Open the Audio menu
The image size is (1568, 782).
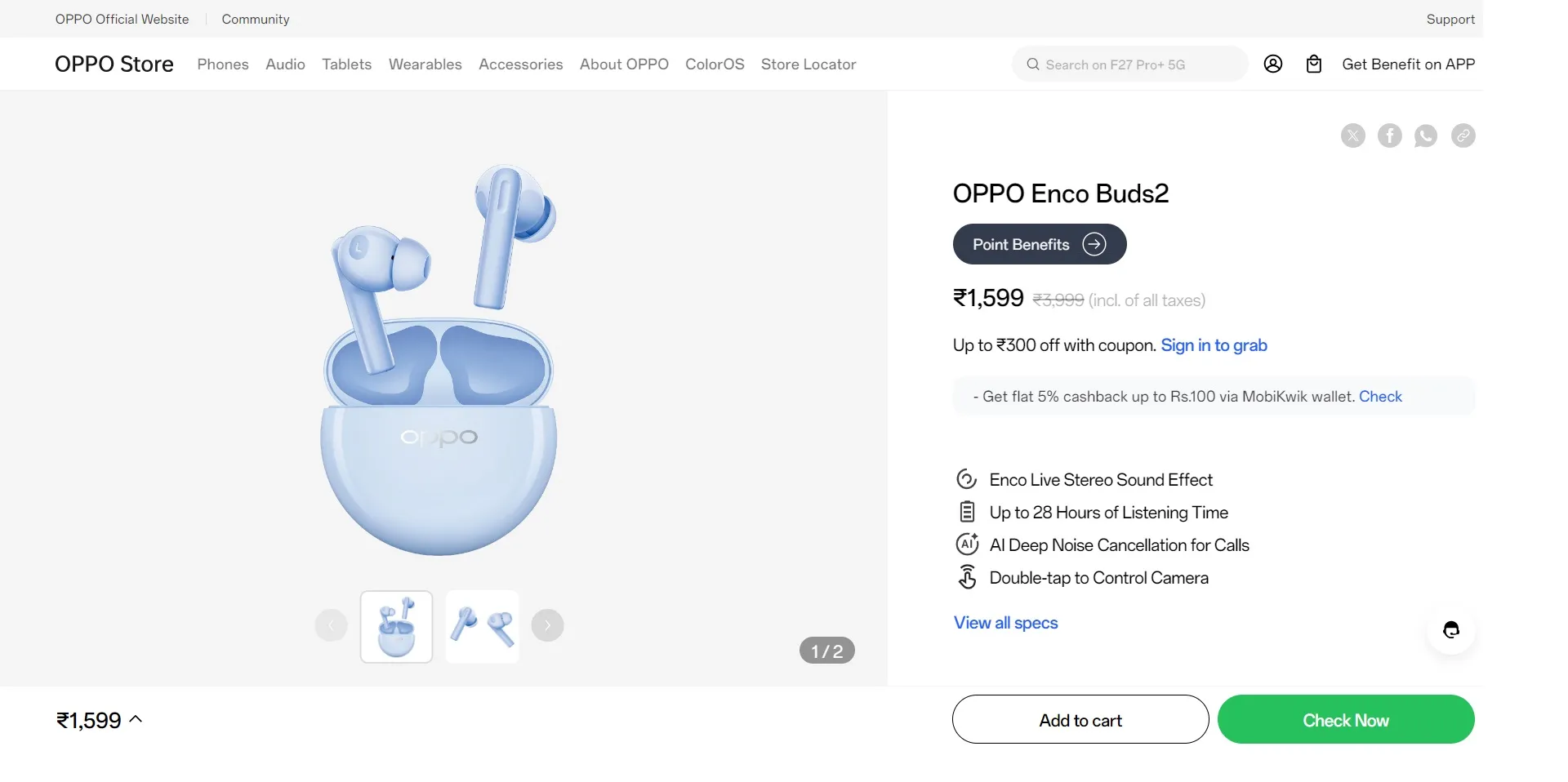point(285,64)
